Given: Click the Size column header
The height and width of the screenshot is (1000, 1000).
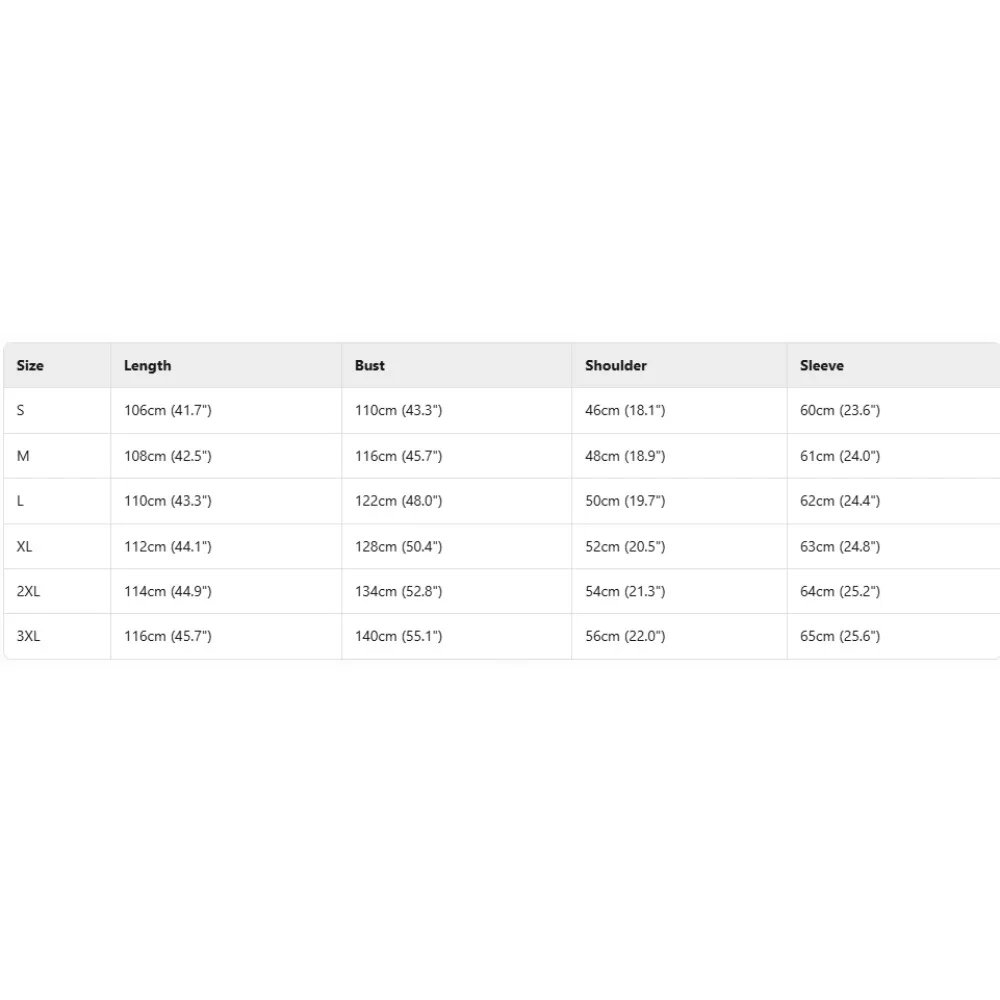Looking at the screenshot, I should [30, 366].
